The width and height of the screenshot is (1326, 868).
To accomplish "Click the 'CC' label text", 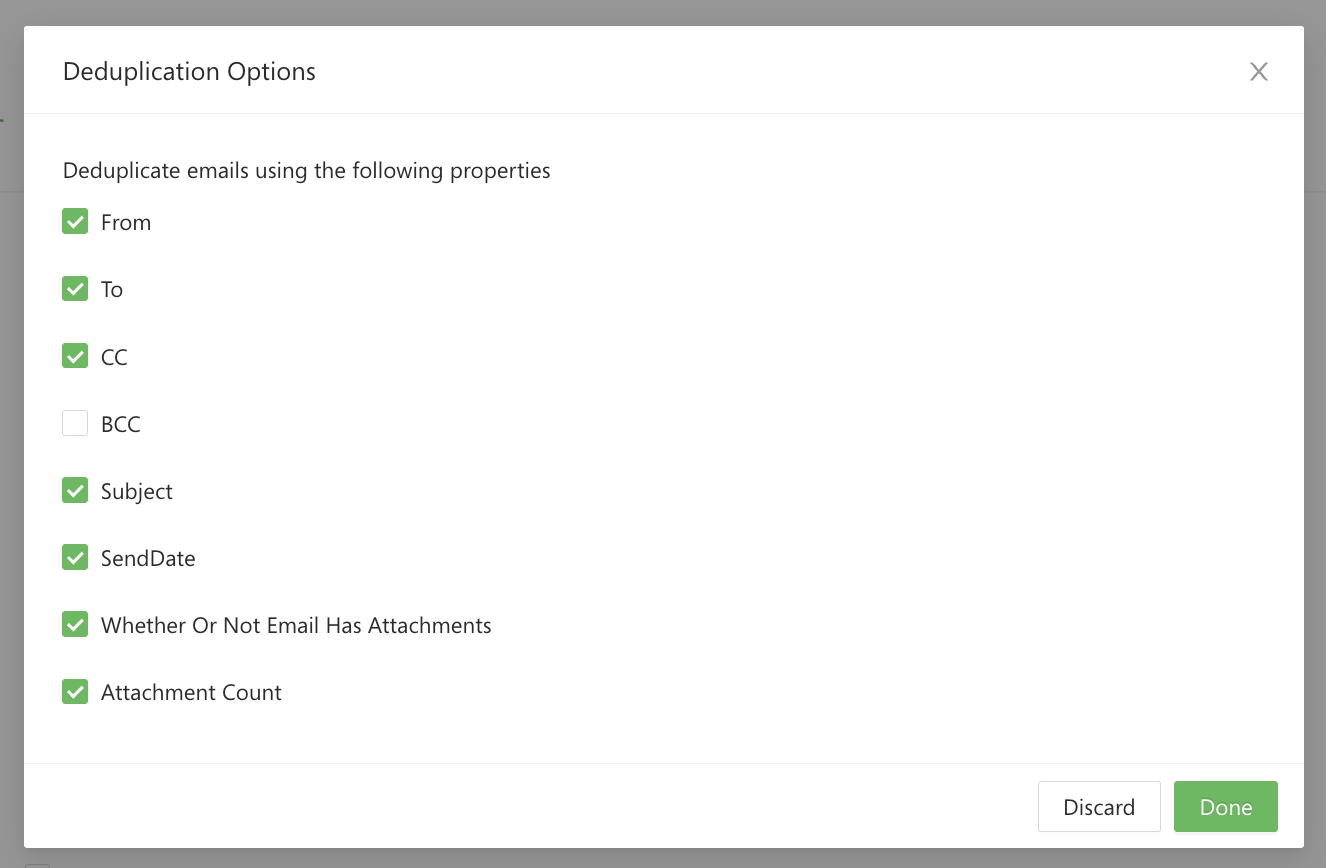I will tap(114, 357).
